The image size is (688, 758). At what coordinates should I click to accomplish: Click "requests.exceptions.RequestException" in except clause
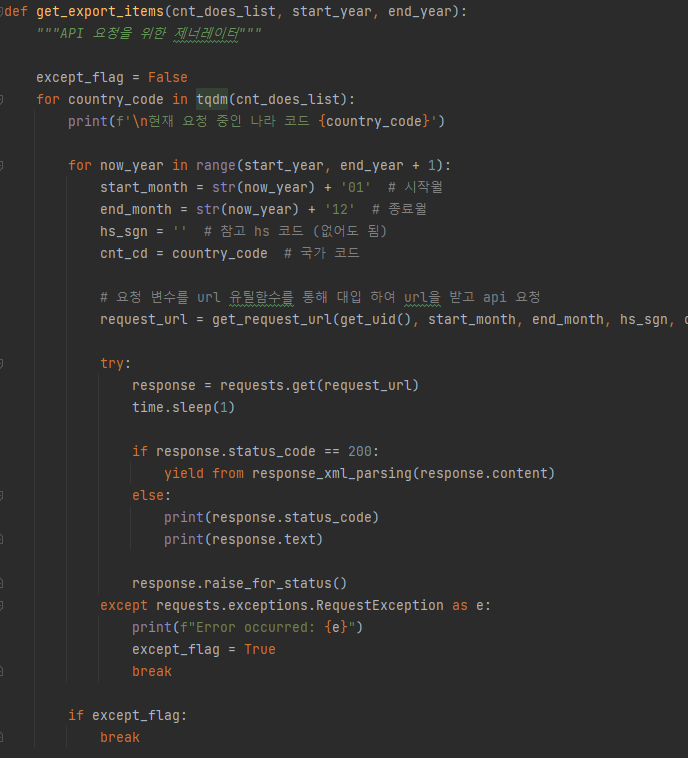pos(300,605)
